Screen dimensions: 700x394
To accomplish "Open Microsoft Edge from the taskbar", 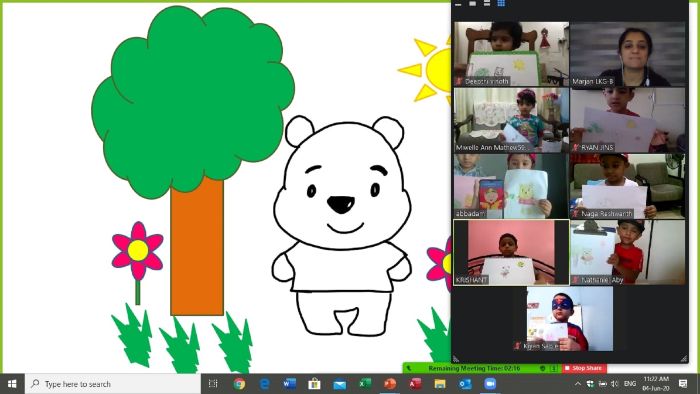I will (264, 384).
